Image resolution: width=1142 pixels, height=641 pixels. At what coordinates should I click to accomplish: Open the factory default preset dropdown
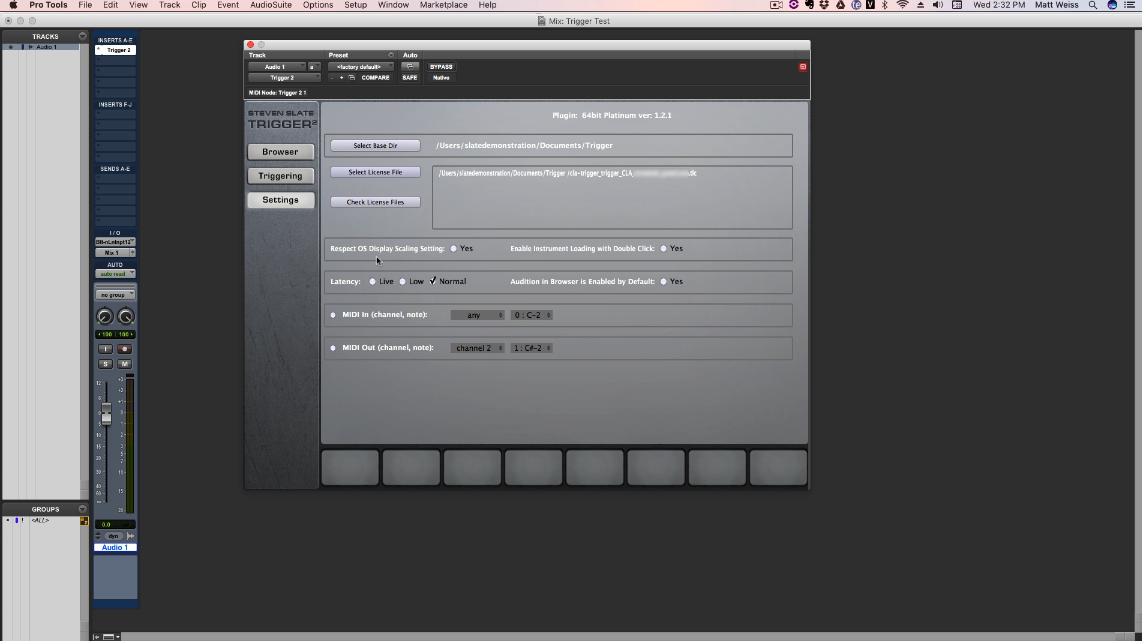coord(361,67)
